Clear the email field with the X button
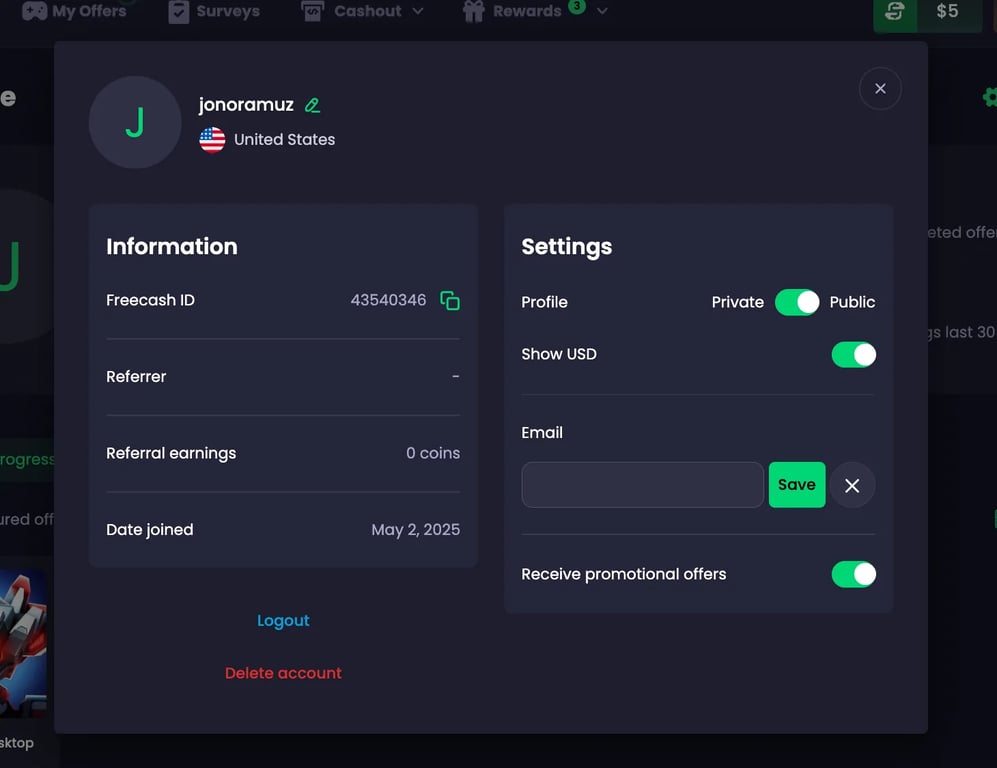The width and height of the screenshot is (997, 768). click(x=852, y=485)
